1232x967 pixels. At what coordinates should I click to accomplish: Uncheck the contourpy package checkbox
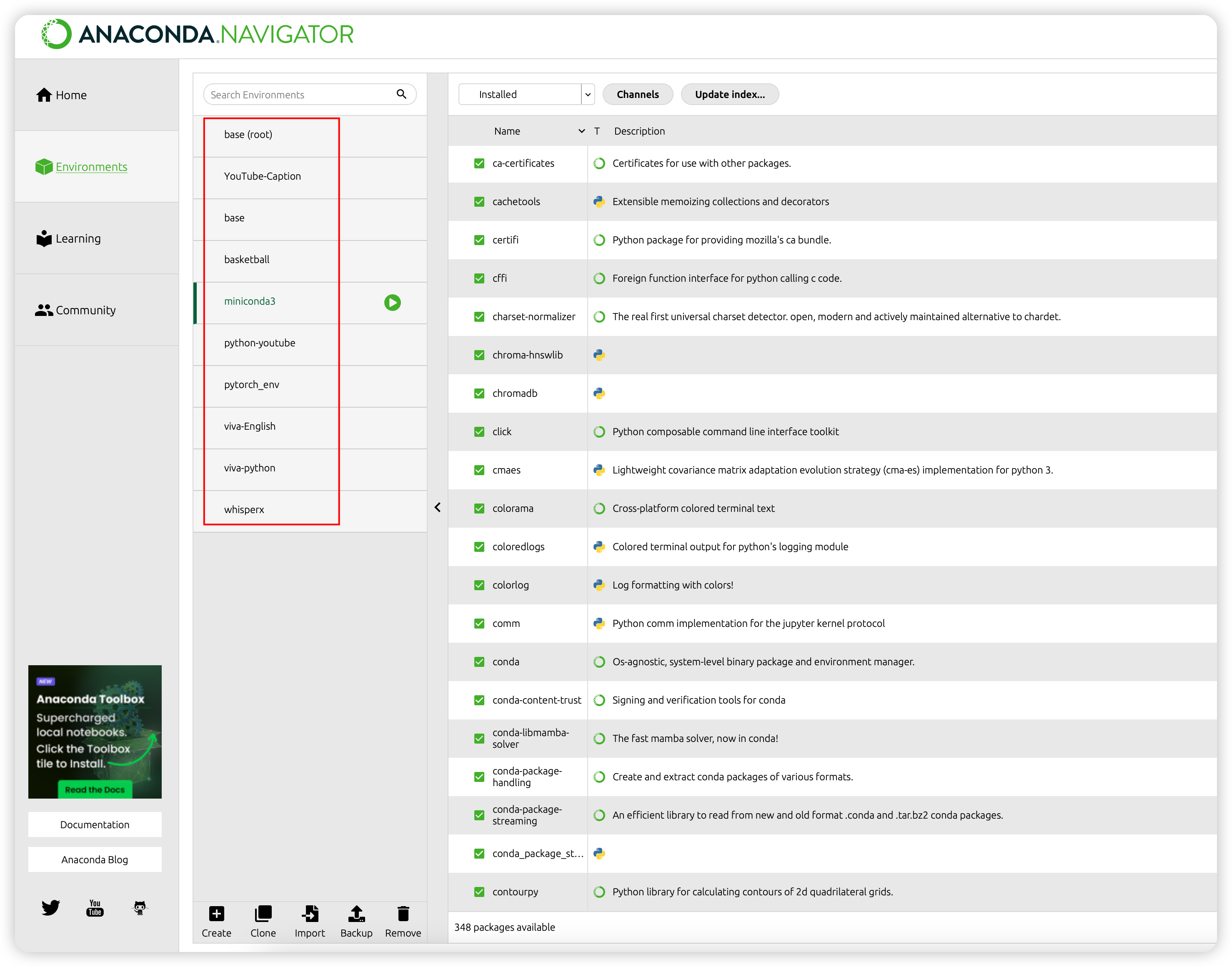tap(480, 892)
